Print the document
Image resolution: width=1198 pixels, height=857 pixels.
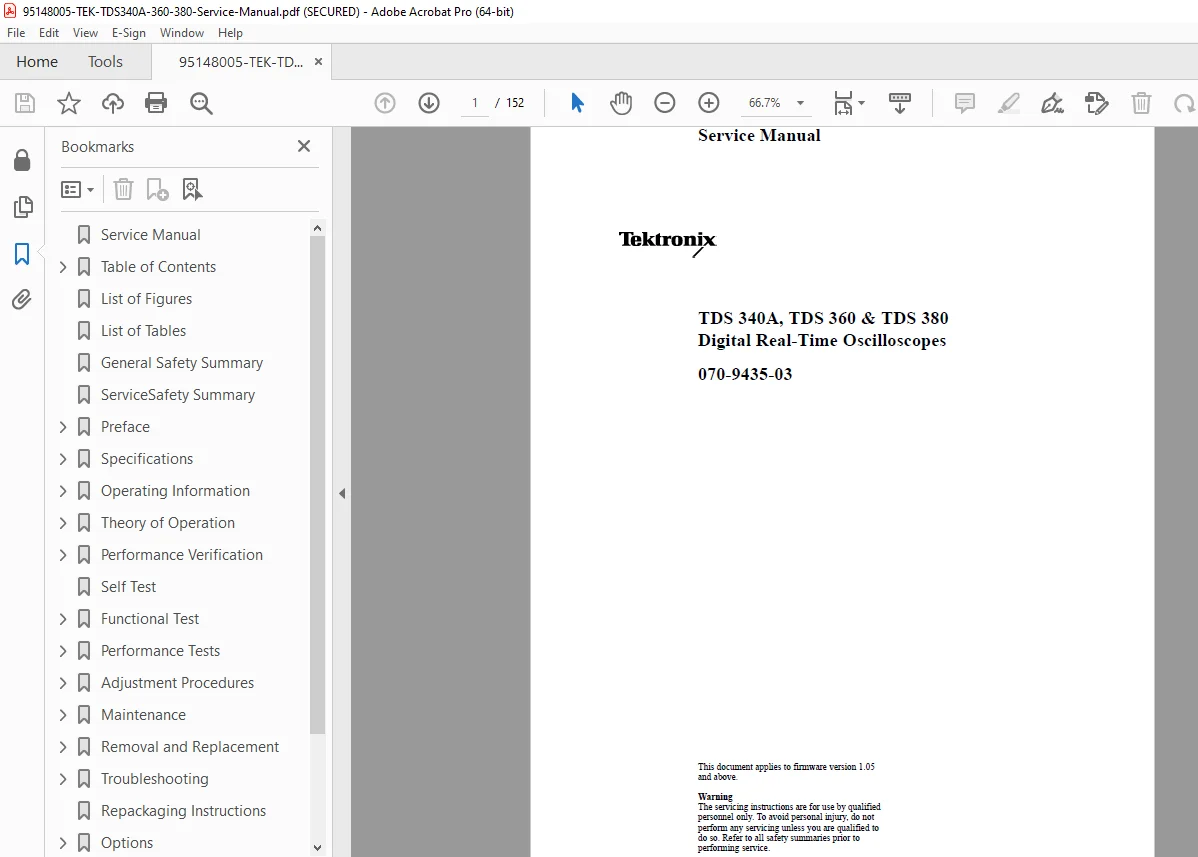coord(156,102)
